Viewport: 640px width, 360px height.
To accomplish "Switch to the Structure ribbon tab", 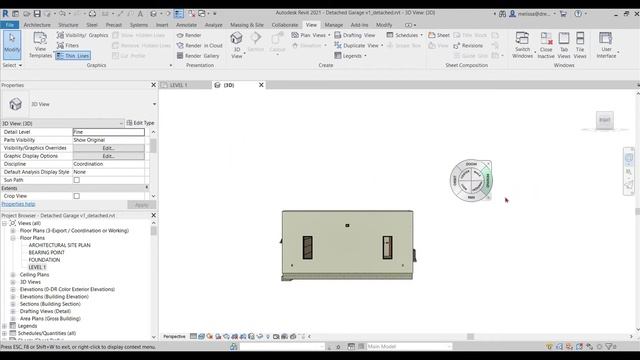I will click(x=68, y=25).
